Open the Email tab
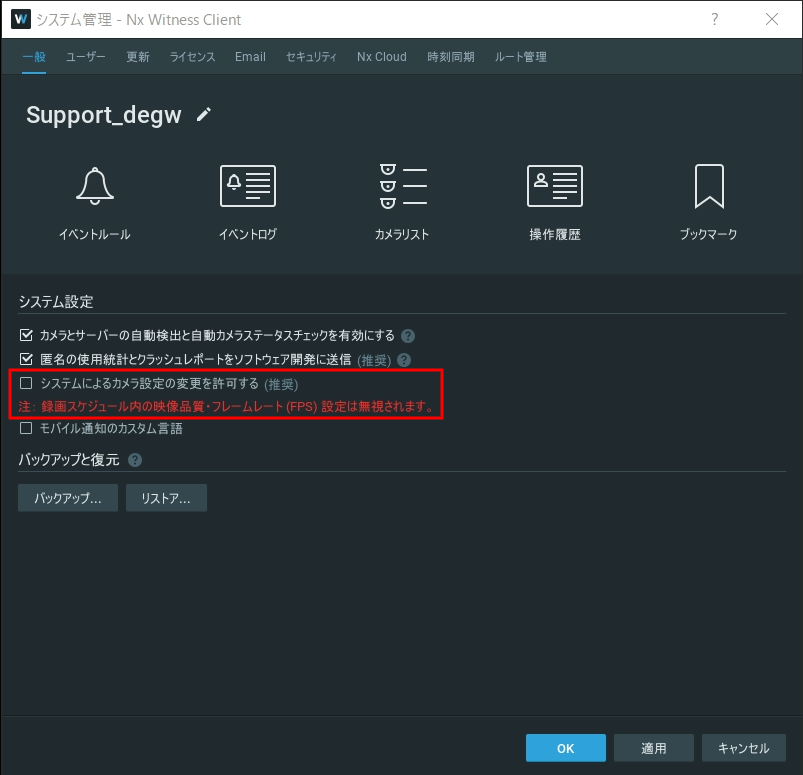Image resolution: width=803 pixels, height=775 pixels. pos(250,57)
